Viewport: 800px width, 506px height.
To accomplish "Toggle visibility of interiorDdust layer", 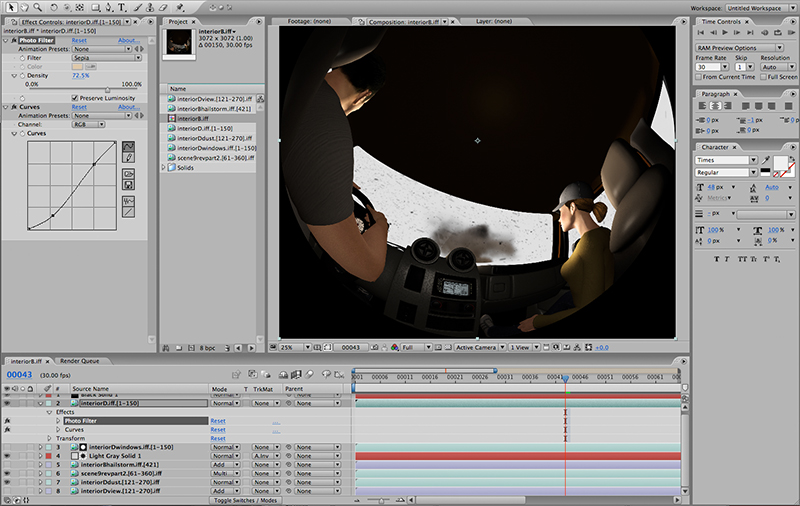I will point(7,482).
